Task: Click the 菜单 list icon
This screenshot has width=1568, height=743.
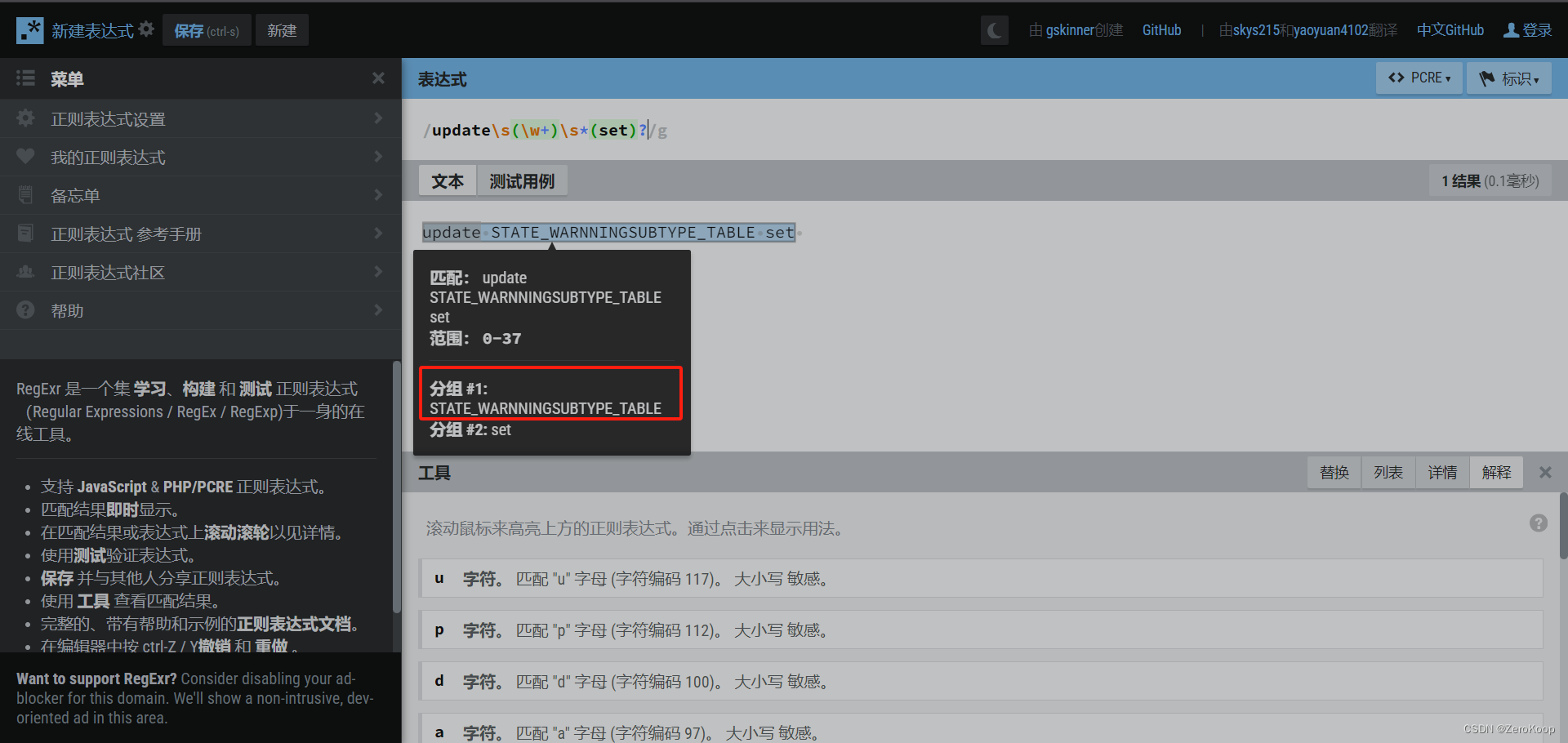Action: pyautogui.click(x=25, y=78)
